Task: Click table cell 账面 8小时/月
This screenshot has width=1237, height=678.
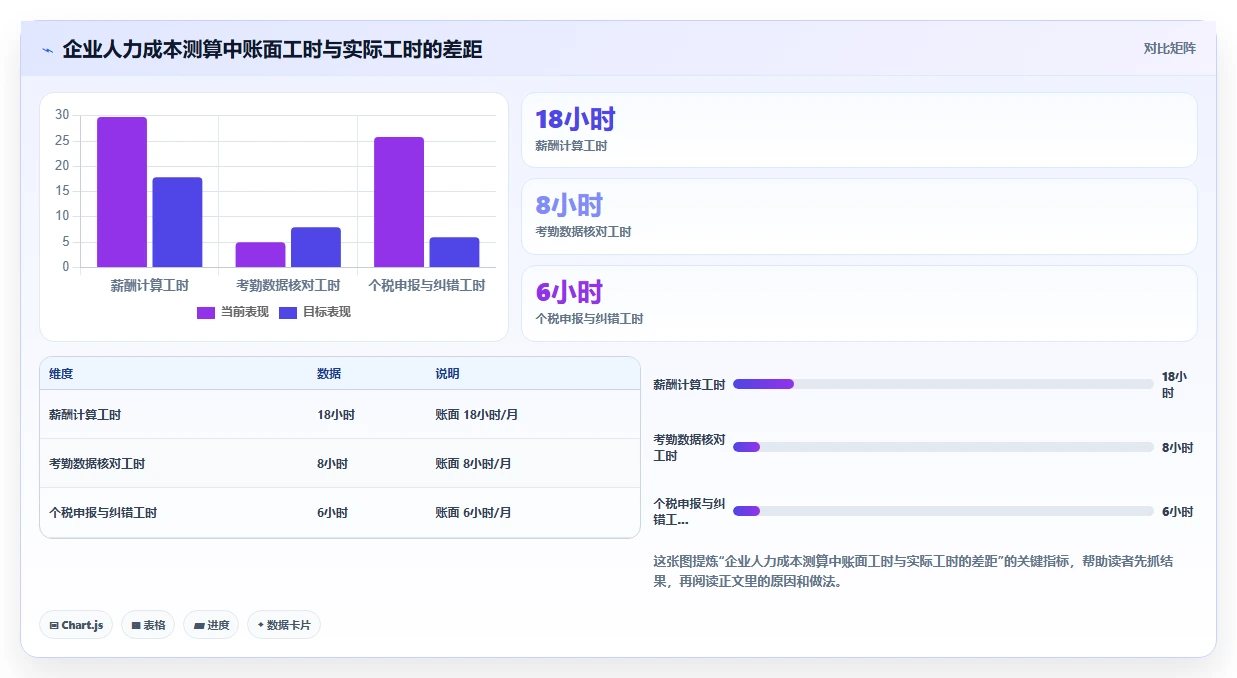Action: (x=473, y=463)
